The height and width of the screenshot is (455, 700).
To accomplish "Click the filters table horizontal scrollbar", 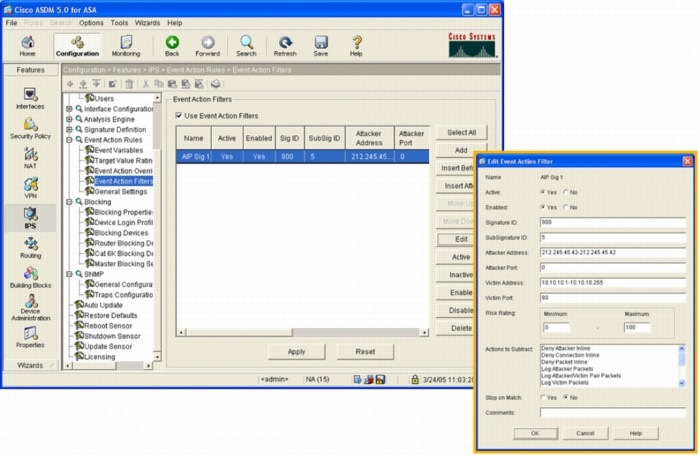I will click(303, 332).
